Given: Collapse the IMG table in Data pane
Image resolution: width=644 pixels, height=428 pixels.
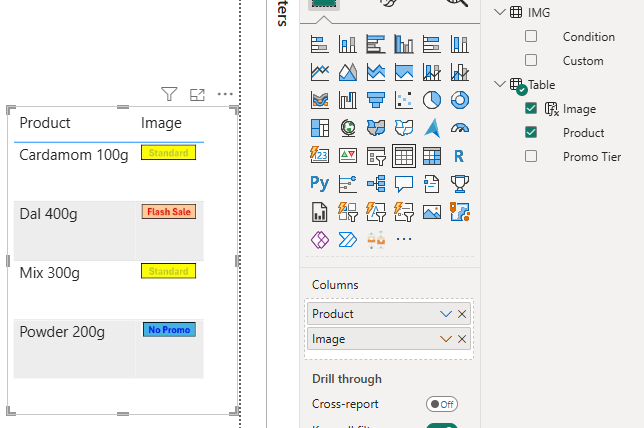Looking at the screenshot, I should [499, 12].
